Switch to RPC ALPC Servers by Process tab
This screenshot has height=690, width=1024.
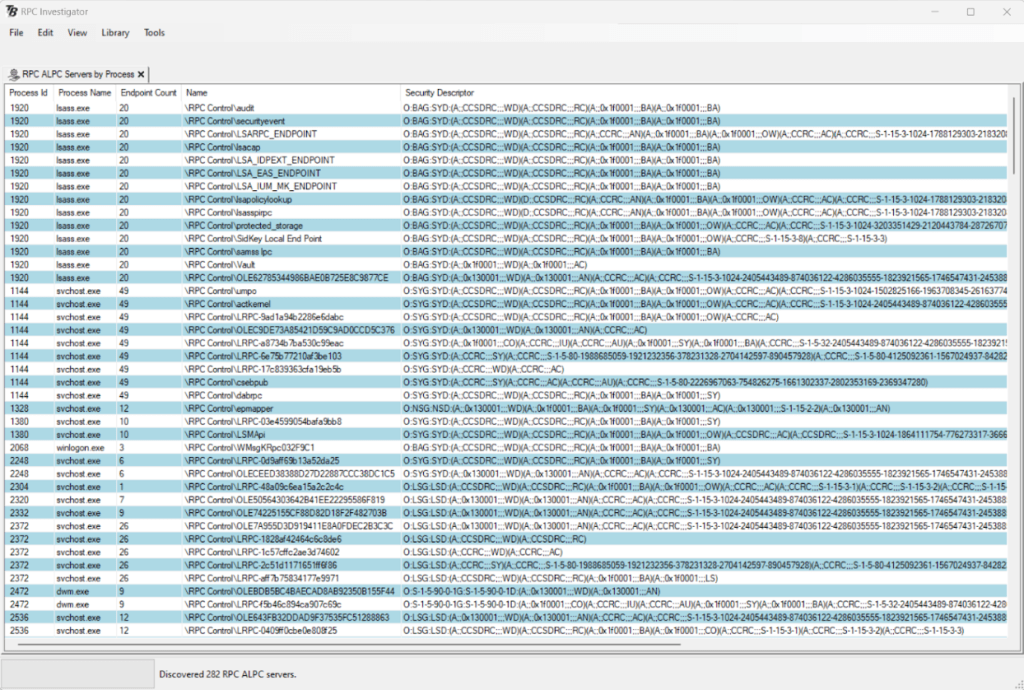(78, 74)
